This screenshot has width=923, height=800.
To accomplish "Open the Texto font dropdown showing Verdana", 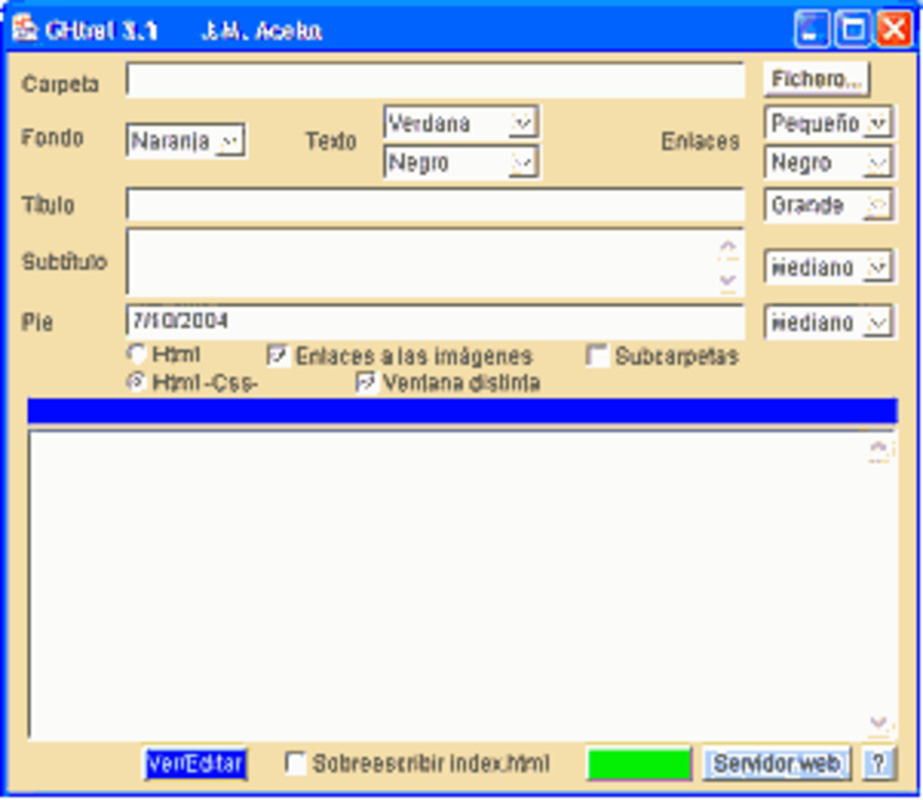I will 460,123.
